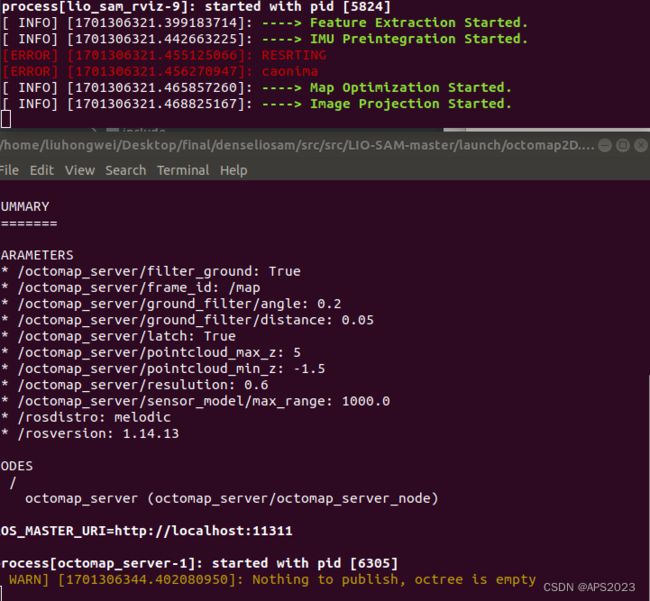Click the 'Feature Extraction Started.' log line

pos(265,23)
